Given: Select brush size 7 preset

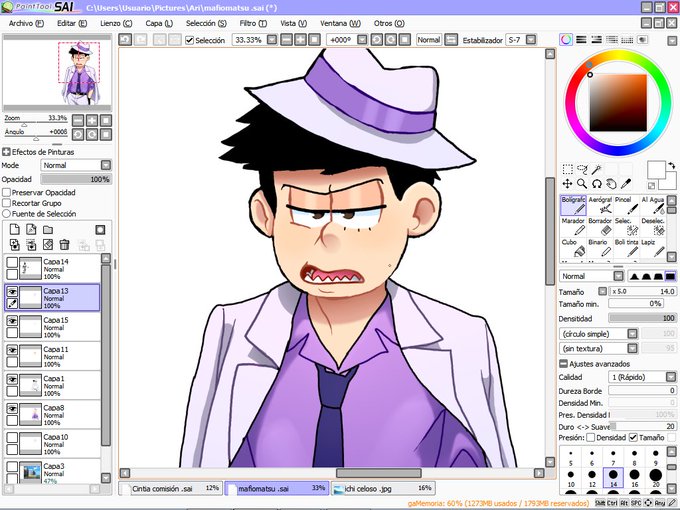Looking at the screenshot, I should [613, 457].
